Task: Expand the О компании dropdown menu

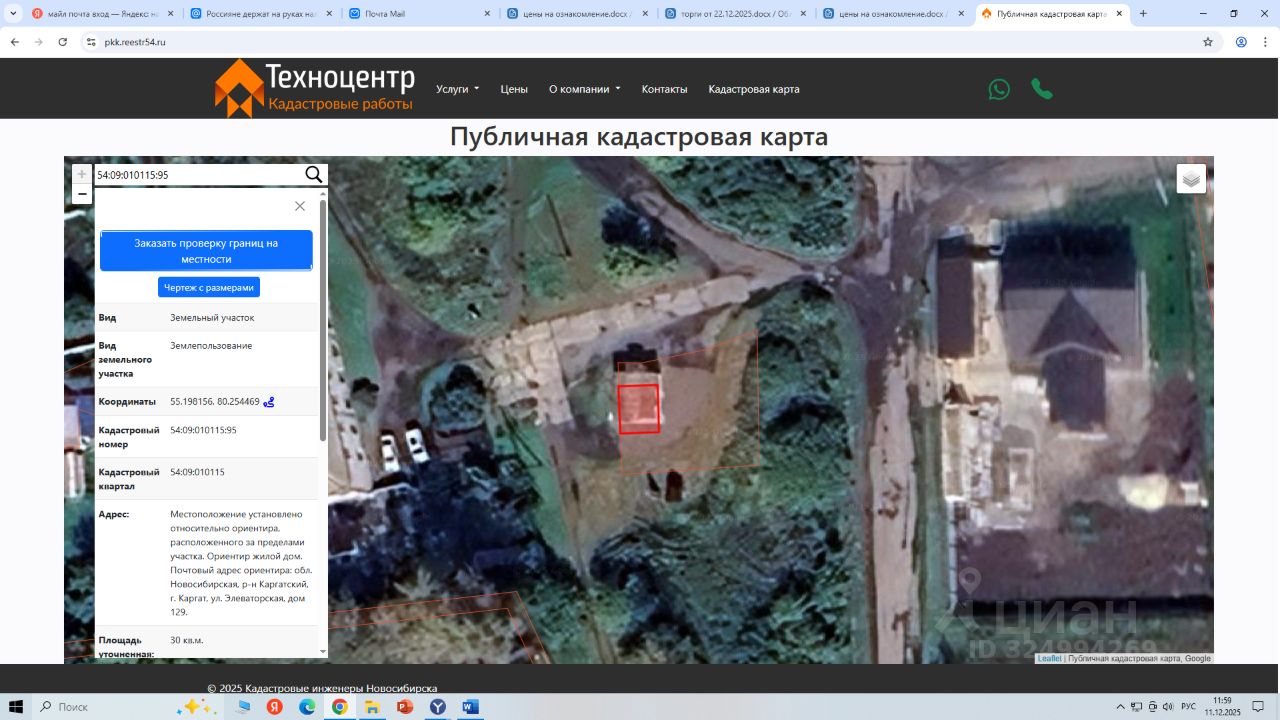Action: [585, 89]
